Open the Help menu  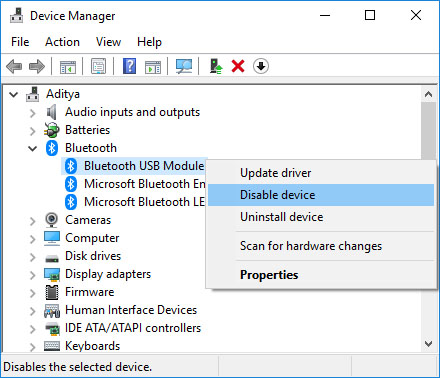[x=149, y=42]
